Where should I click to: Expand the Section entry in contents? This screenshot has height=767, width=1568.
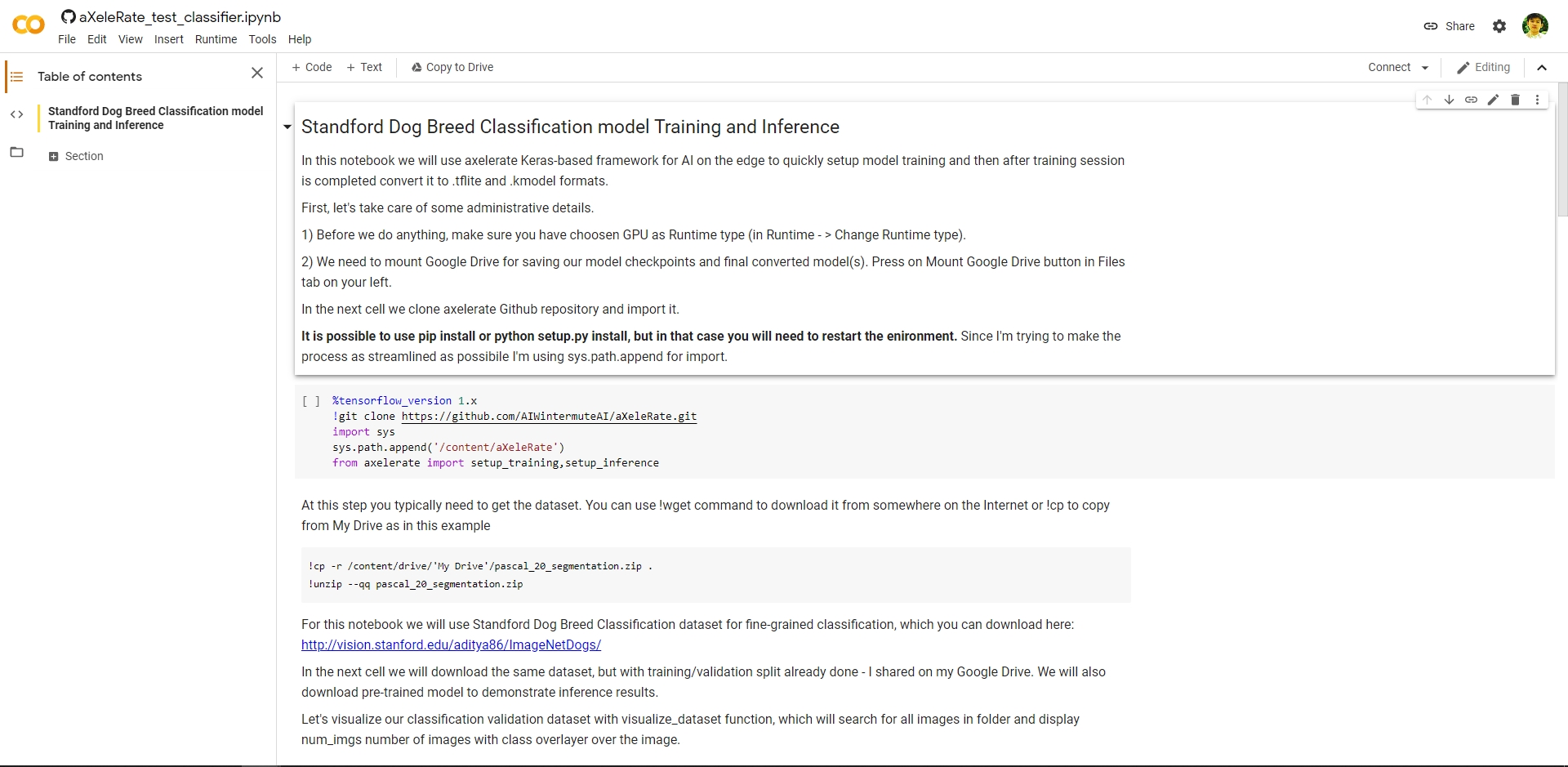point(53,157)
